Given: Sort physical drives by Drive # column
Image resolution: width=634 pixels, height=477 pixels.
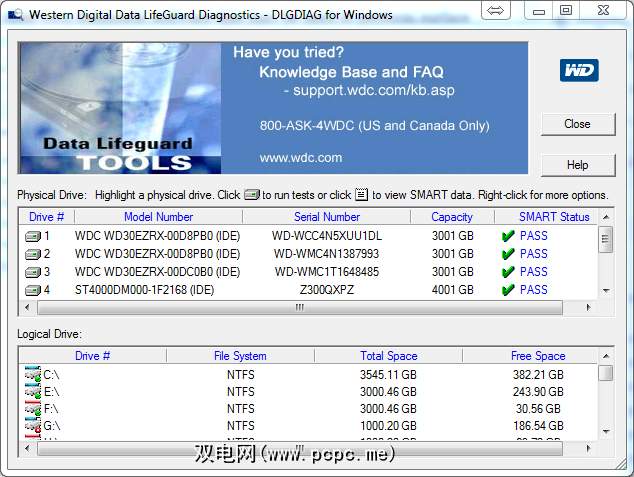Looking at the screenshot, I should click(x=46, y=217).
